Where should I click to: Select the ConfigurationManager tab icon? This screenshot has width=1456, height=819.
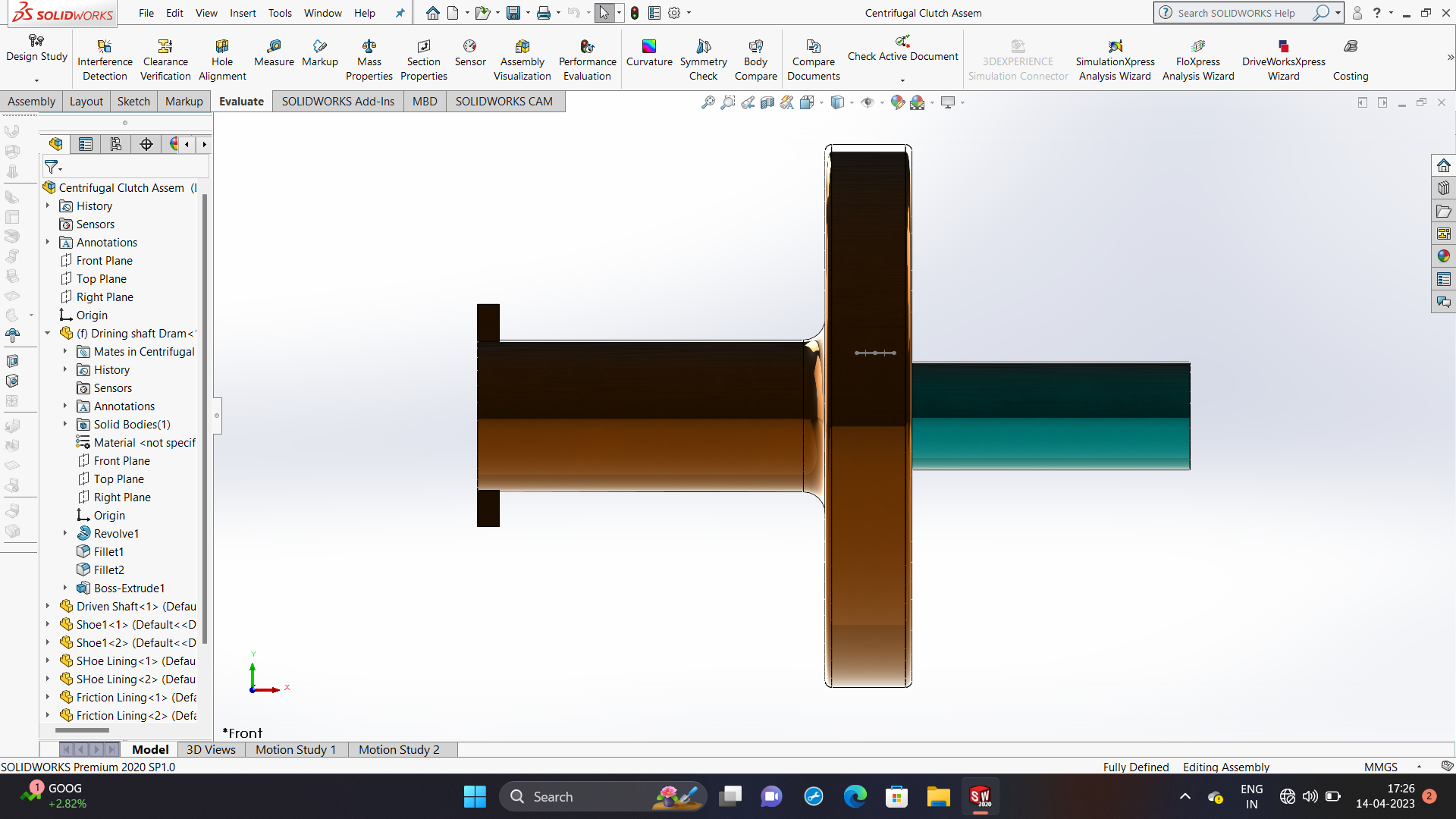tap(115, 144)
